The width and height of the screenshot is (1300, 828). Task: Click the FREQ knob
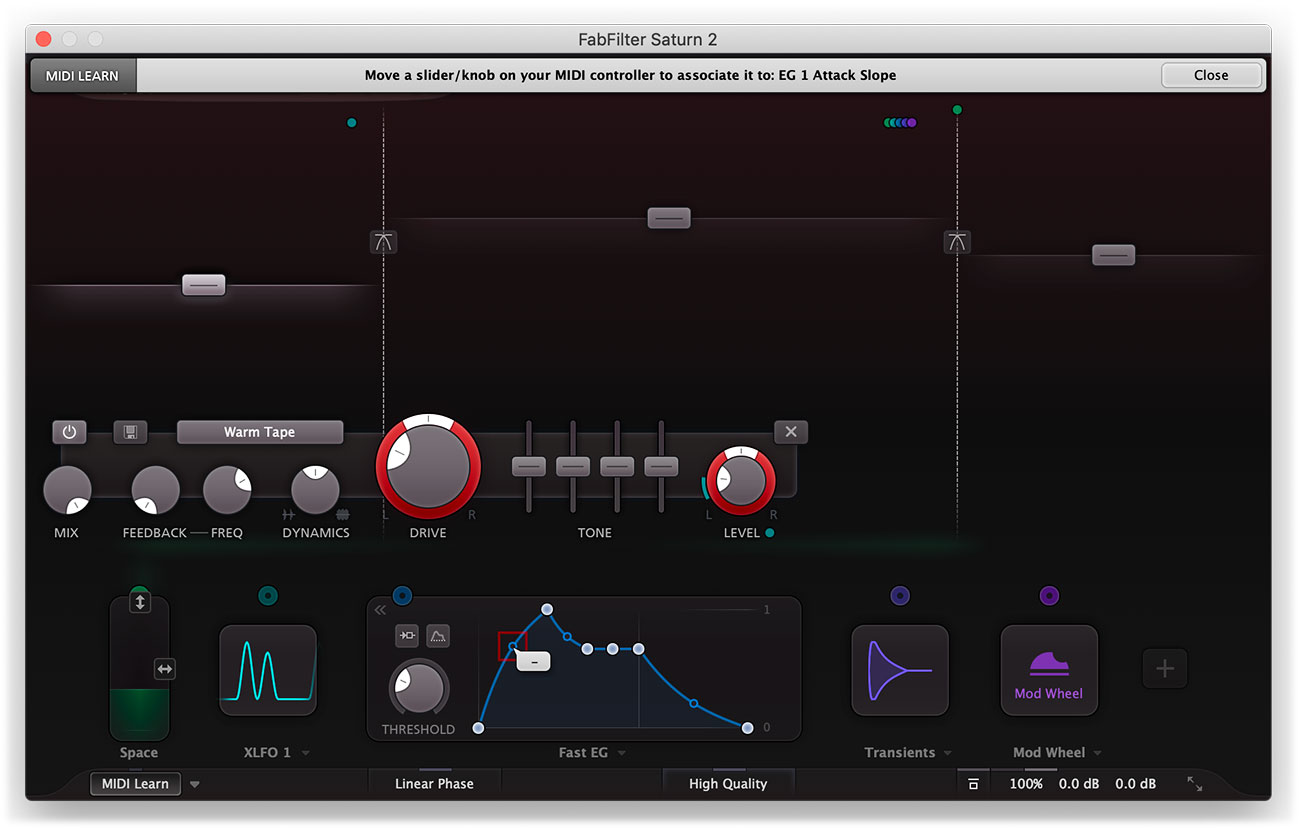click(x=227, y=491)
